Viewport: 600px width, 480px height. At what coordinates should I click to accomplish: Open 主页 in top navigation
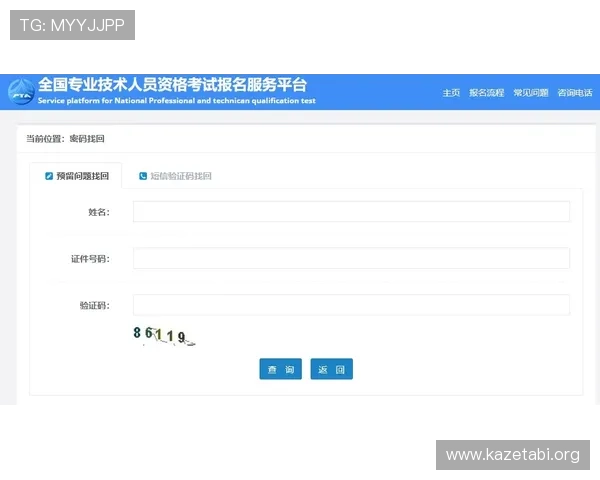pos(451,93)
